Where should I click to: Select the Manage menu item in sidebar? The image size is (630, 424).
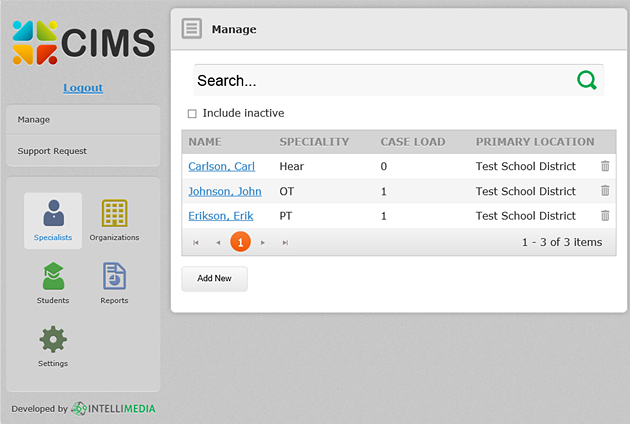click(x=83, y=120)
